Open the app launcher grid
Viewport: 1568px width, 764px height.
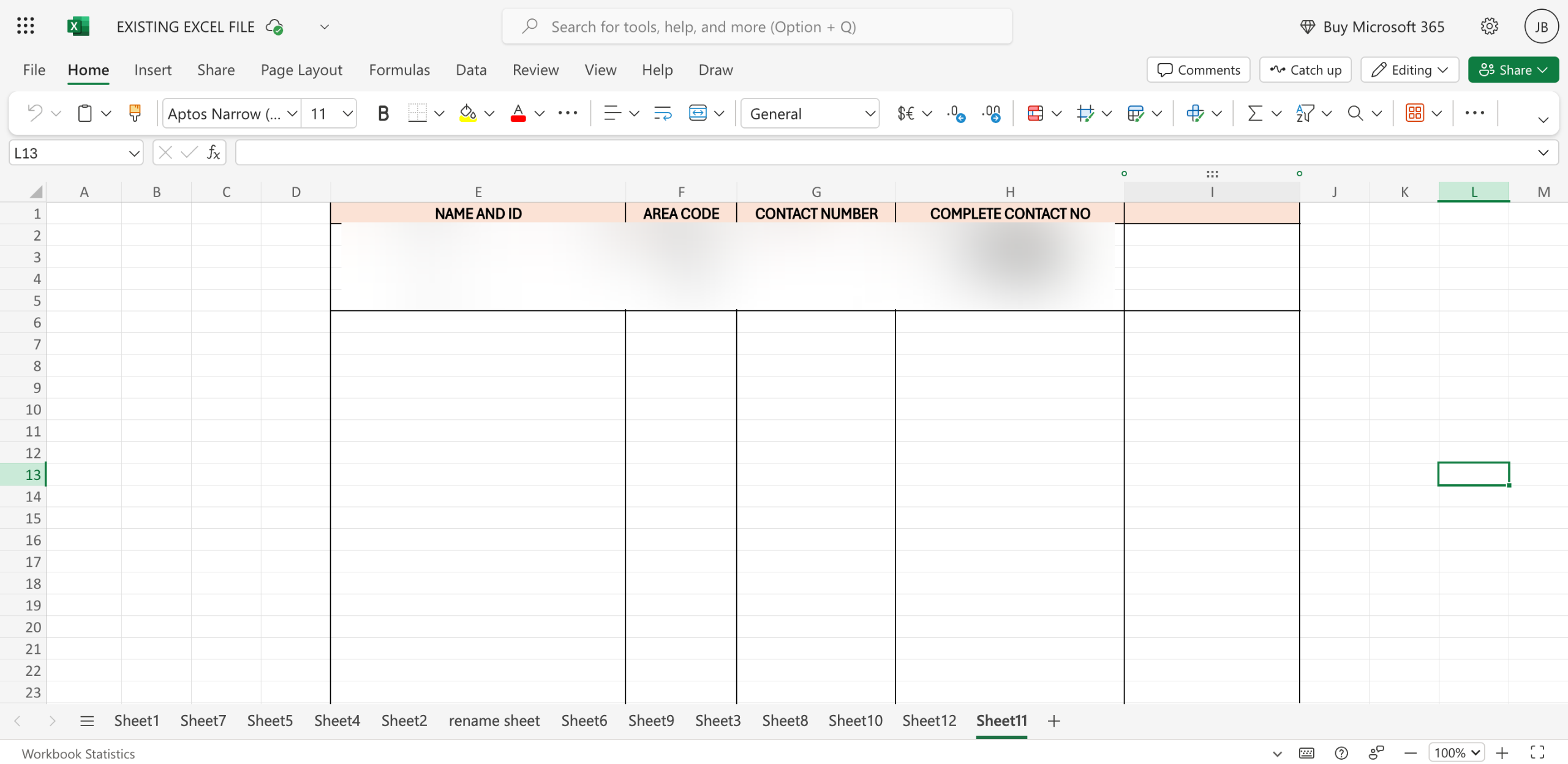click(25, 26)
